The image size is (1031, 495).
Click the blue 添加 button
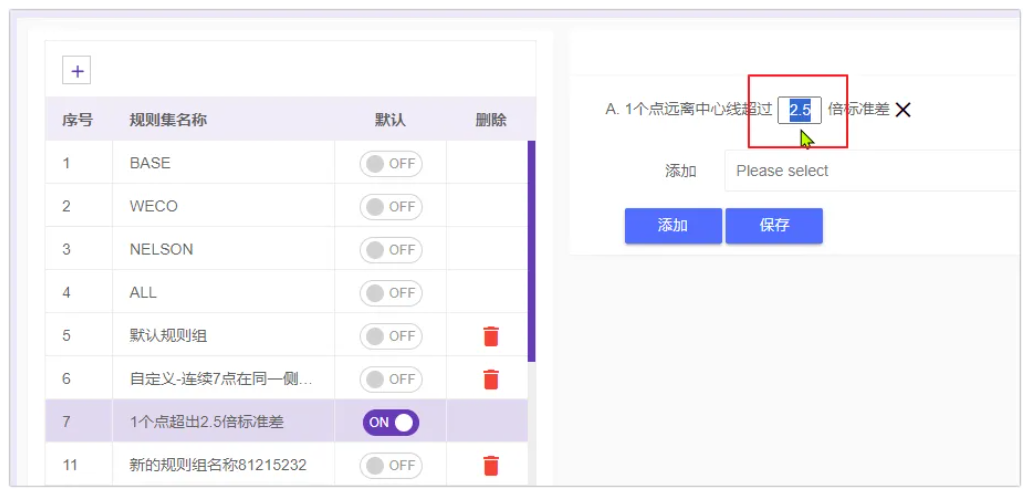coord(673,226)
